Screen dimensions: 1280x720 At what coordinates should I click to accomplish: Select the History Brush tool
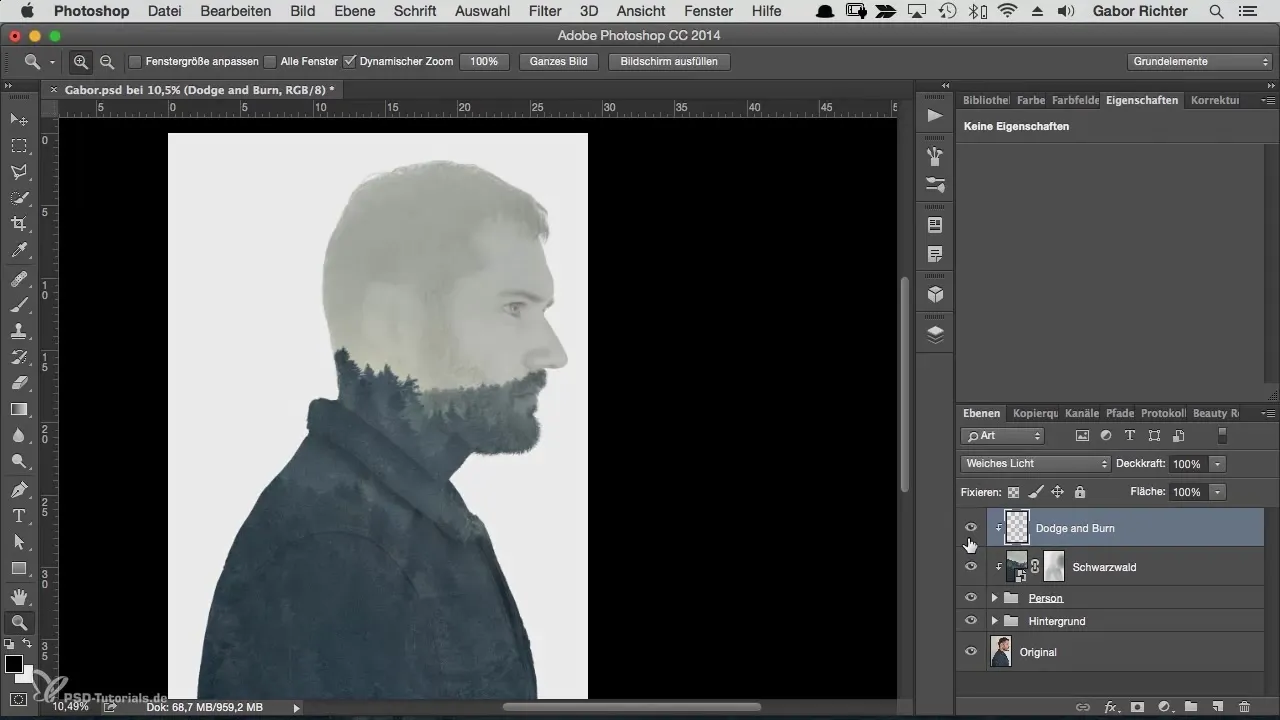(x=19, y=357)
